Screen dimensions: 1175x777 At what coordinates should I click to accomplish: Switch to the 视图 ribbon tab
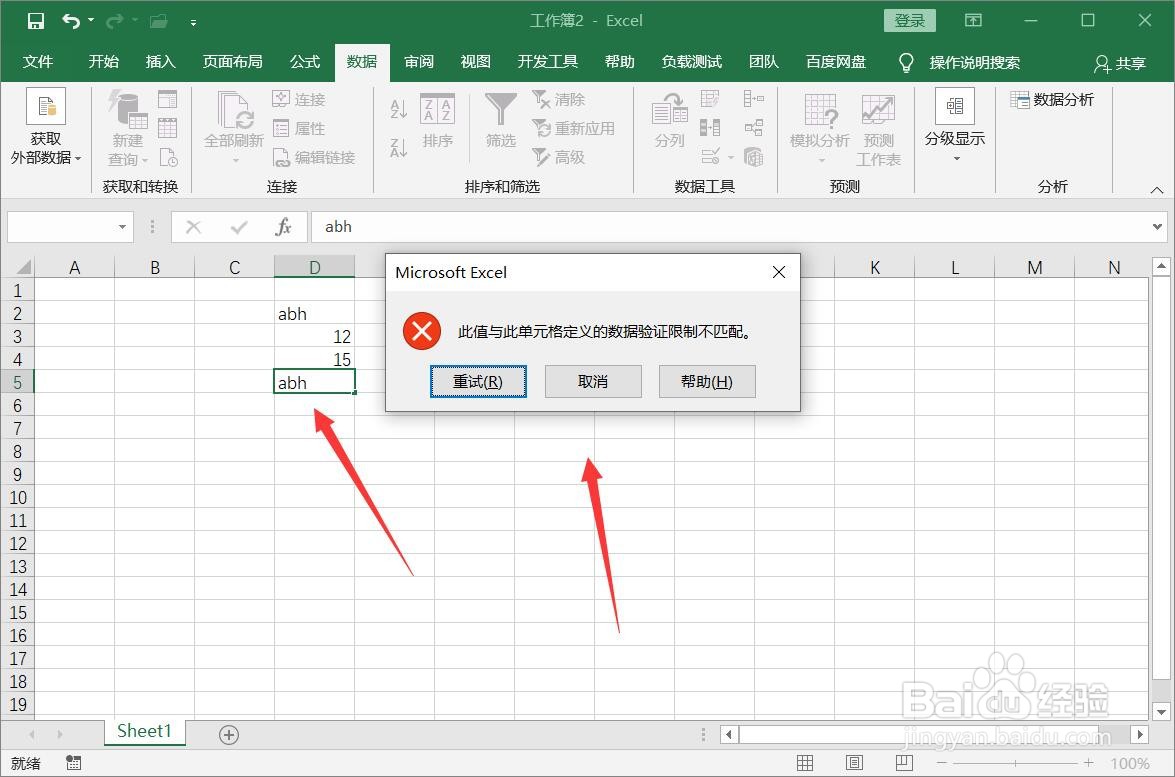(x=475, y=61)
